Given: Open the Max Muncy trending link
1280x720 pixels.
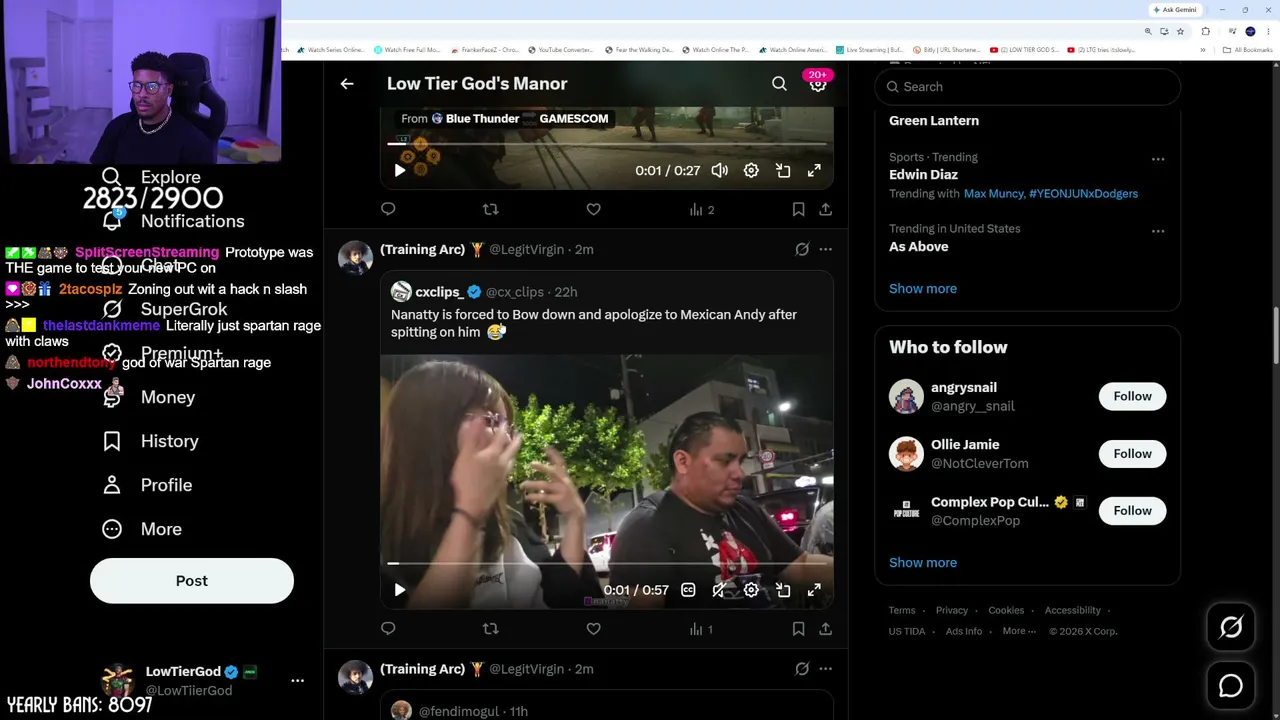Looking at the screenshot, I should coord(993,194).
